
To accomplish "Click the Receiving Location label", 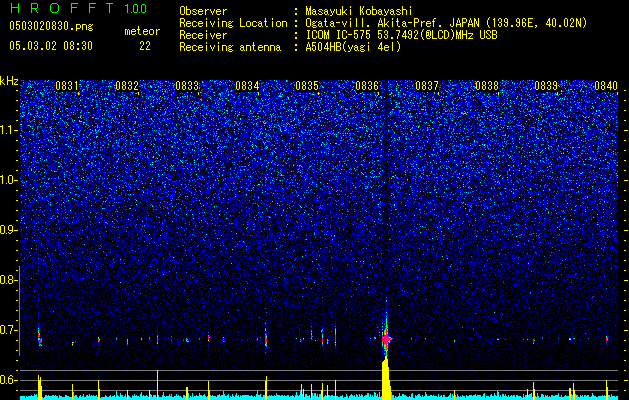I will 233,23.
